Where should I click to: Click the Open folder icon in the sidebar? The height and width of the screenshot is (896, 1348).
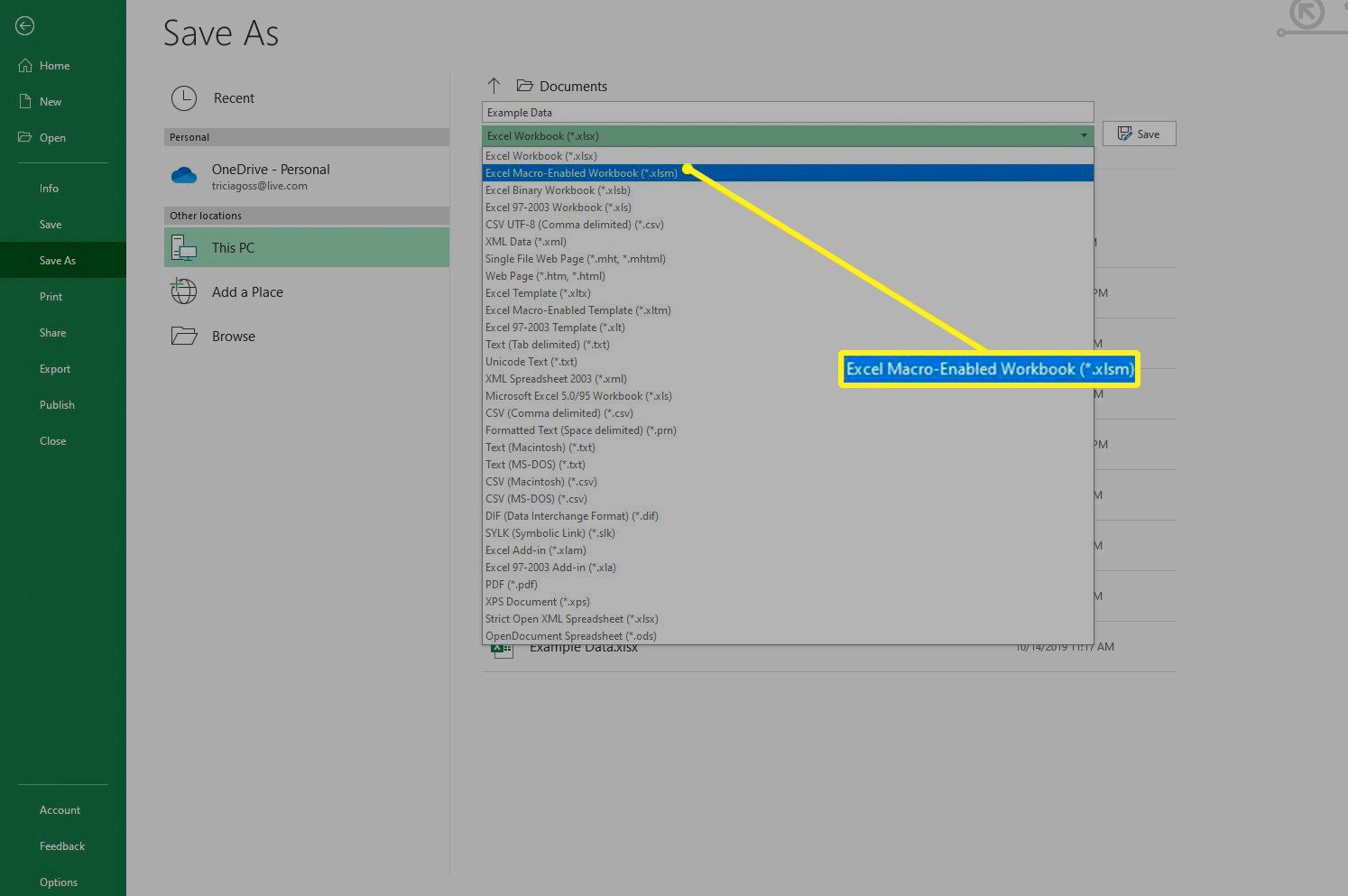[x=25, y=137]
